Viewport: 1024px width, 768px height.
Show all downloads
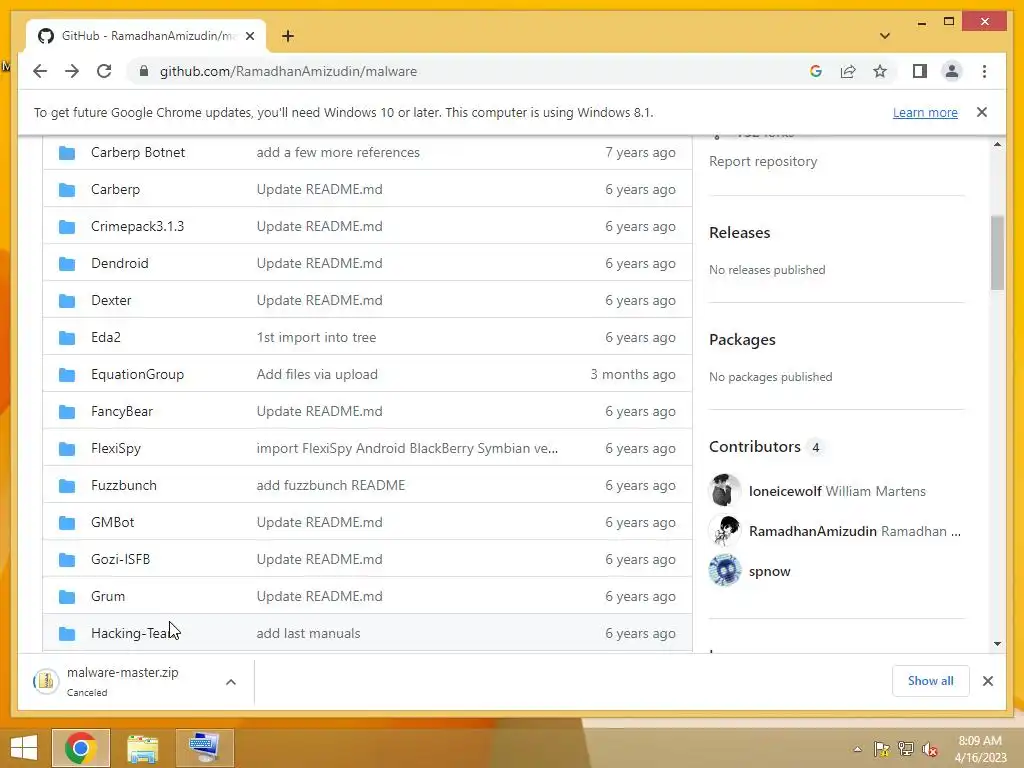(930, 681)
